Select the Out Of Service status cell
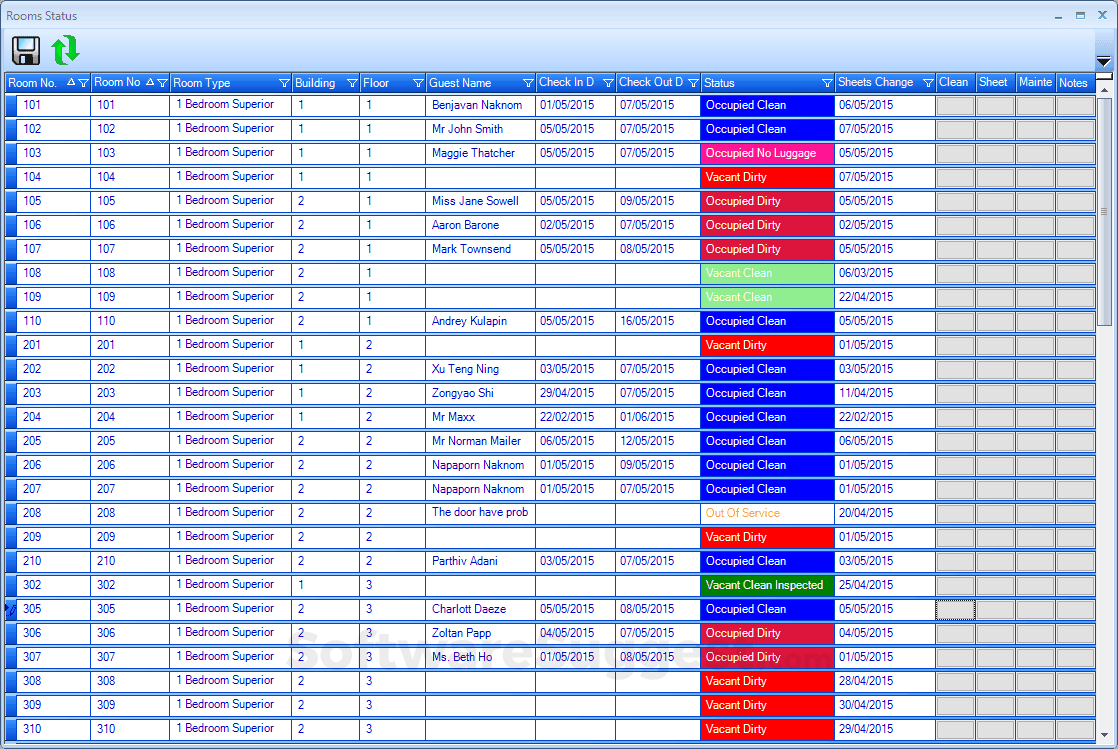This screenshot has height=749, width=1118. tap(767, 514)
